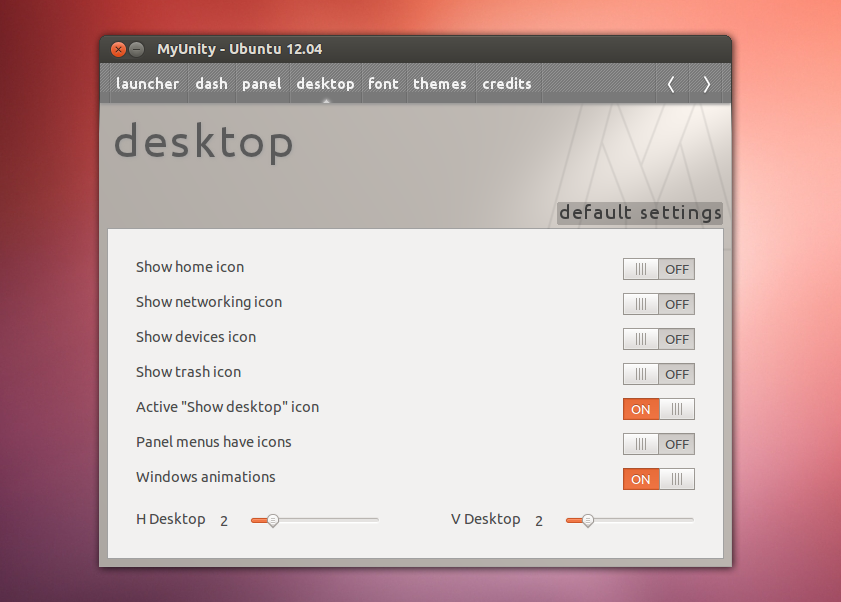
Task: Click the "Show trash icon" label
Action: [x=188, y=372]
